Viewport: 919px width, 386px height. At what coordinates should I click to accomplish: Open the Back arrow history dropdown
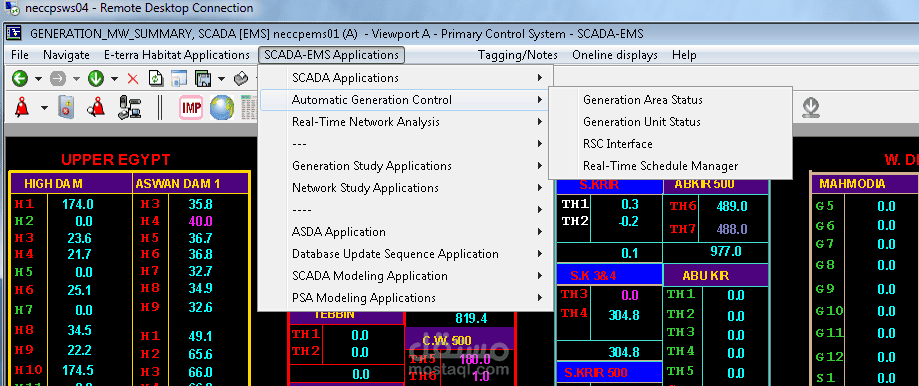(x=38, y=78)
